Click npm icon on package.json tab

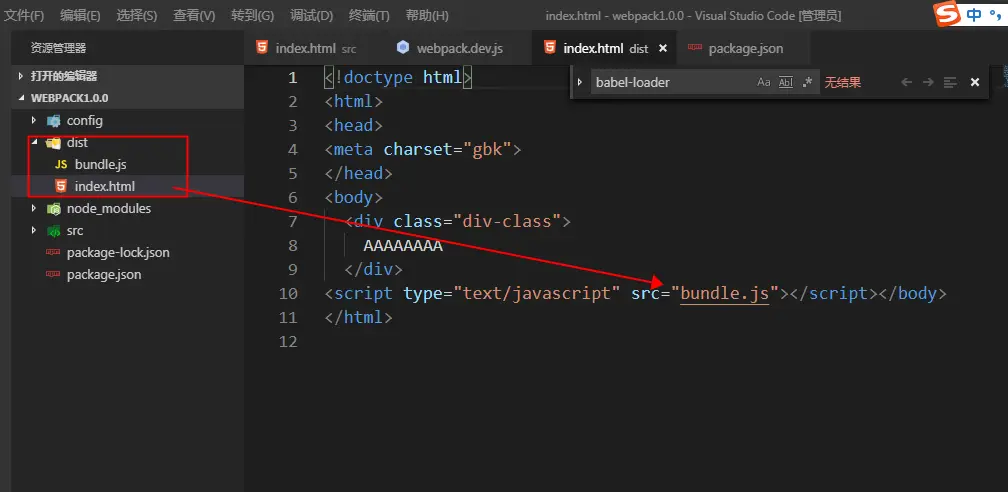point(694,48)
